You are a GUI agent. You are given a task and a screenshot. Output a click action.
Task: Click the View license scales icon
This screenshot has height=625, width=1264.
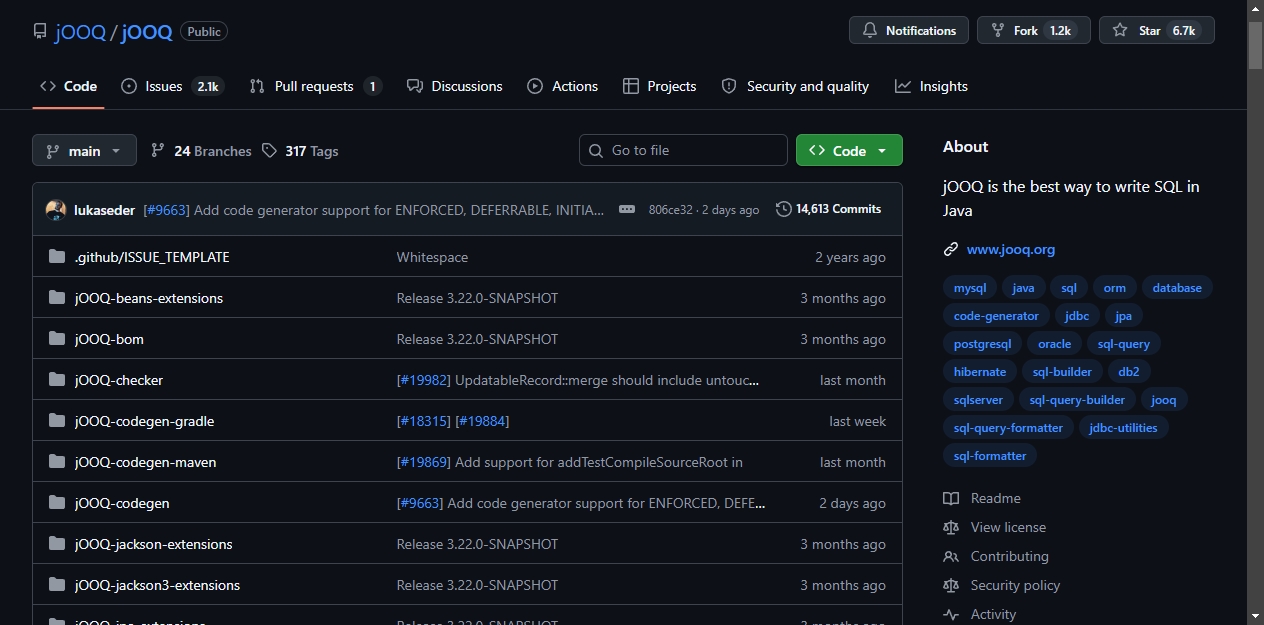(x=951, y=527)
